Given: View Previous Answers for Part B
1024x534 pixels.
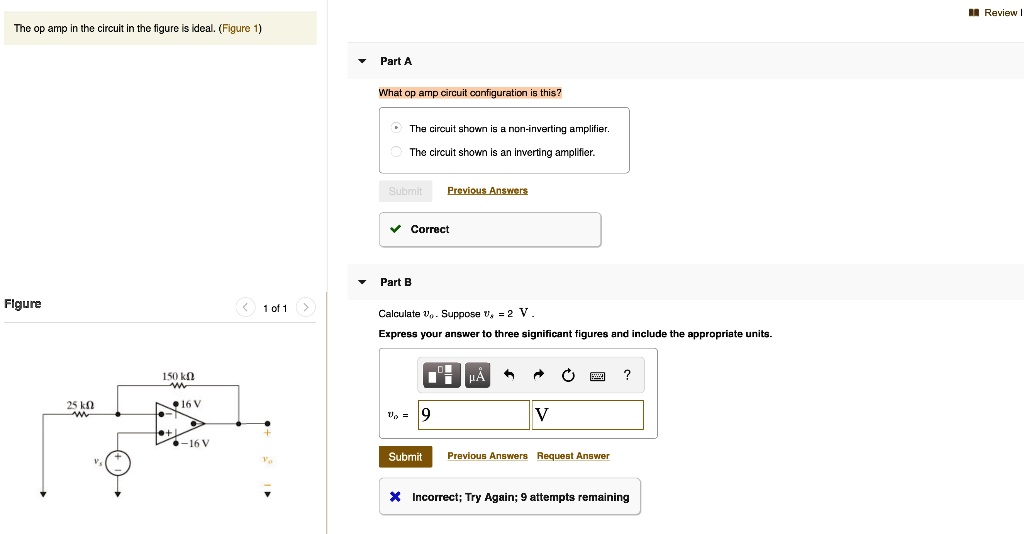Looking at the screenshot, I should 487,456.
